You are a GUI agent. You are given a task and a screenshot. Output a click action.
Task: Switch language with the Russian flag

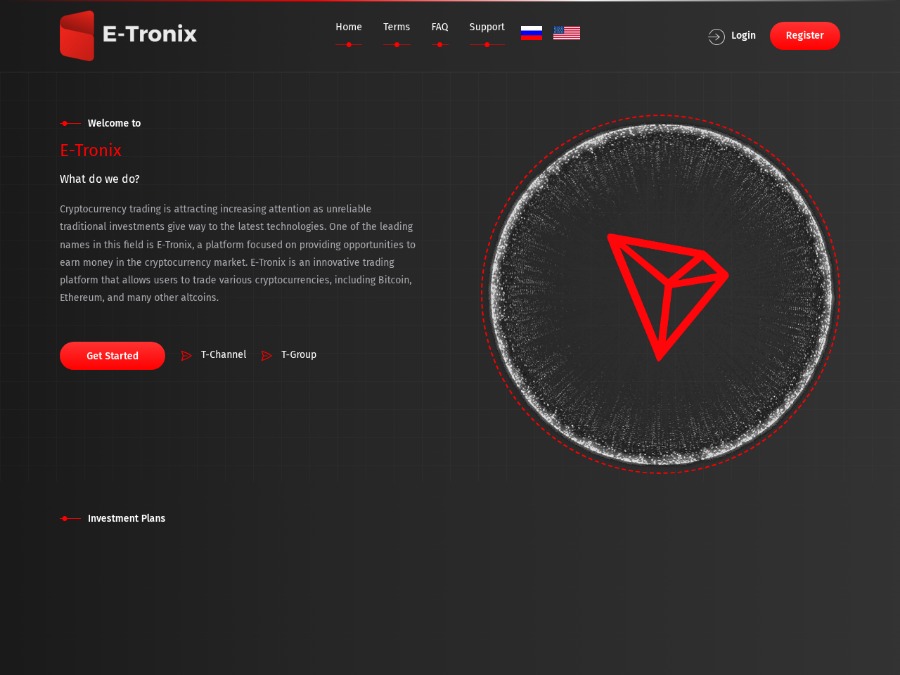coord(531,33)
